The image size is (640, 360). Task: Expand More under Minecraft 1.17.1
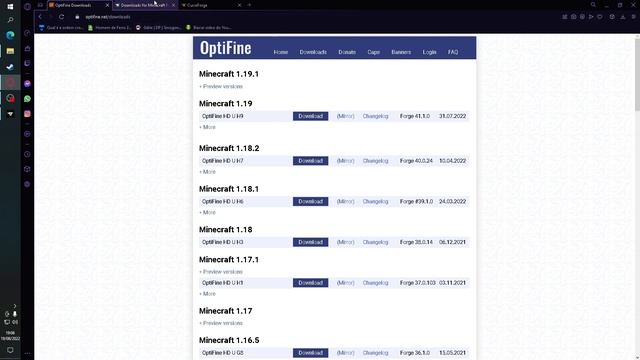(207, 294)
